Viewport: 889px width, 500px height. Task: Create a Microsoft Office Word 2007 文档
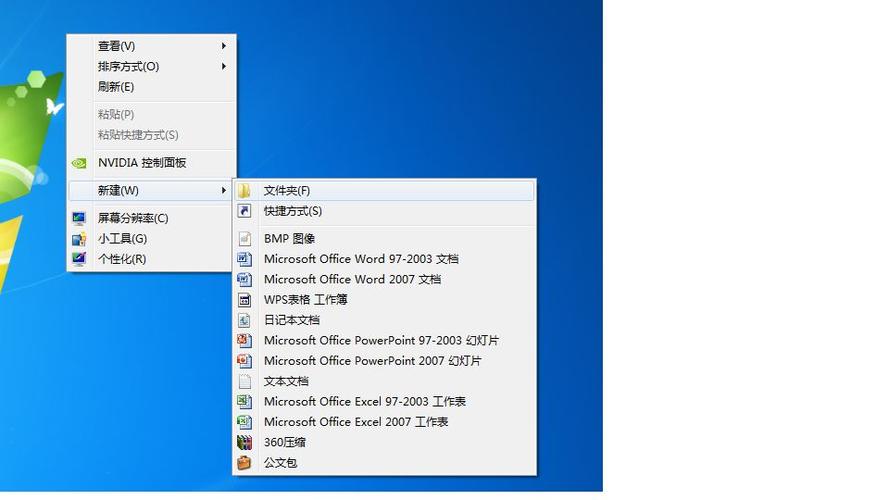pyautogui.click(x=384, y=279)
